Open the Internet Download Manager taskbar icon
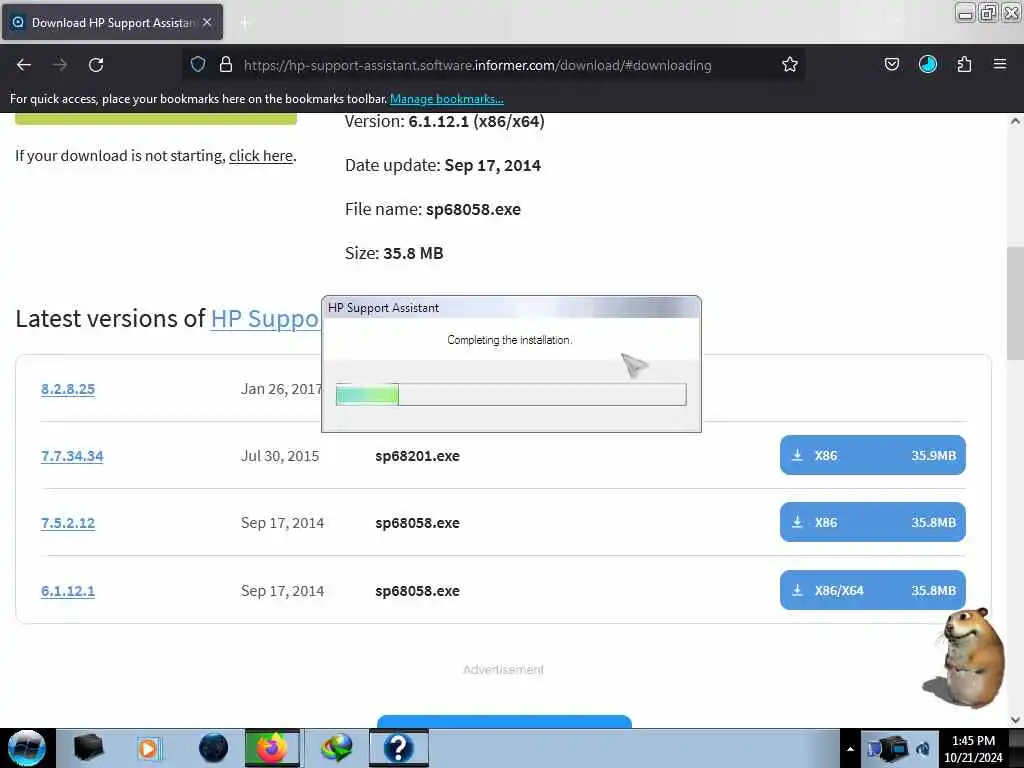The height and width of the screenshot is (768, 1024). click(336, 748)
